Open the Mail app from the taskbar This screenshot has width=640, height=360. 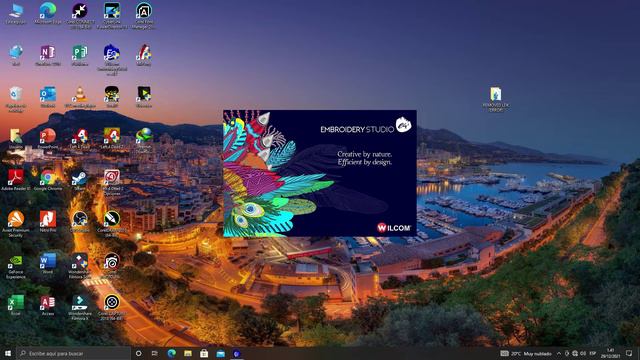coord(220,353)
